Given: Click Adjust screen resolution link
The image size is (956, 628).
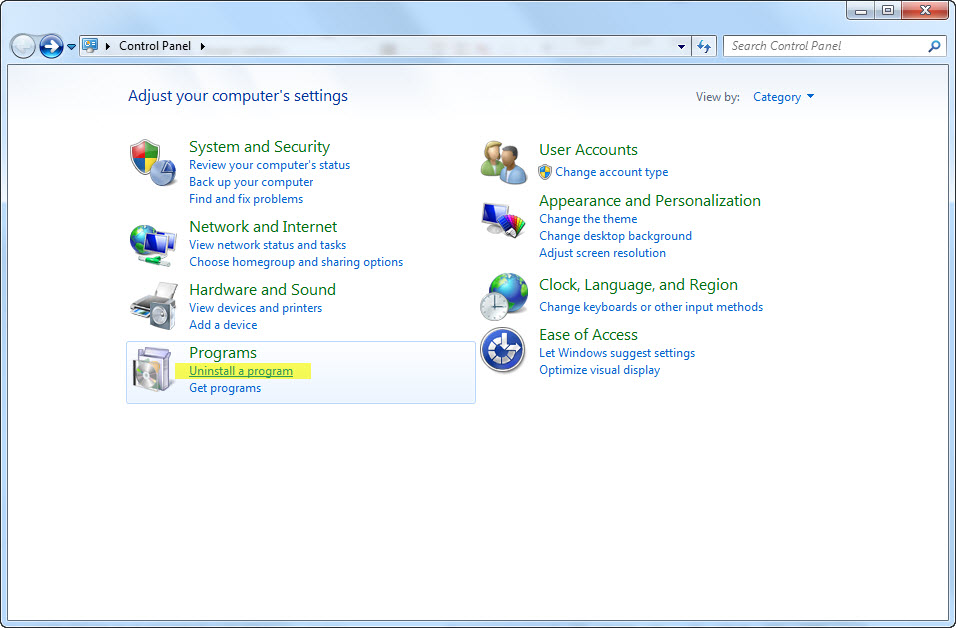Looking at the screenshot, I should click(x=602, y=253).
